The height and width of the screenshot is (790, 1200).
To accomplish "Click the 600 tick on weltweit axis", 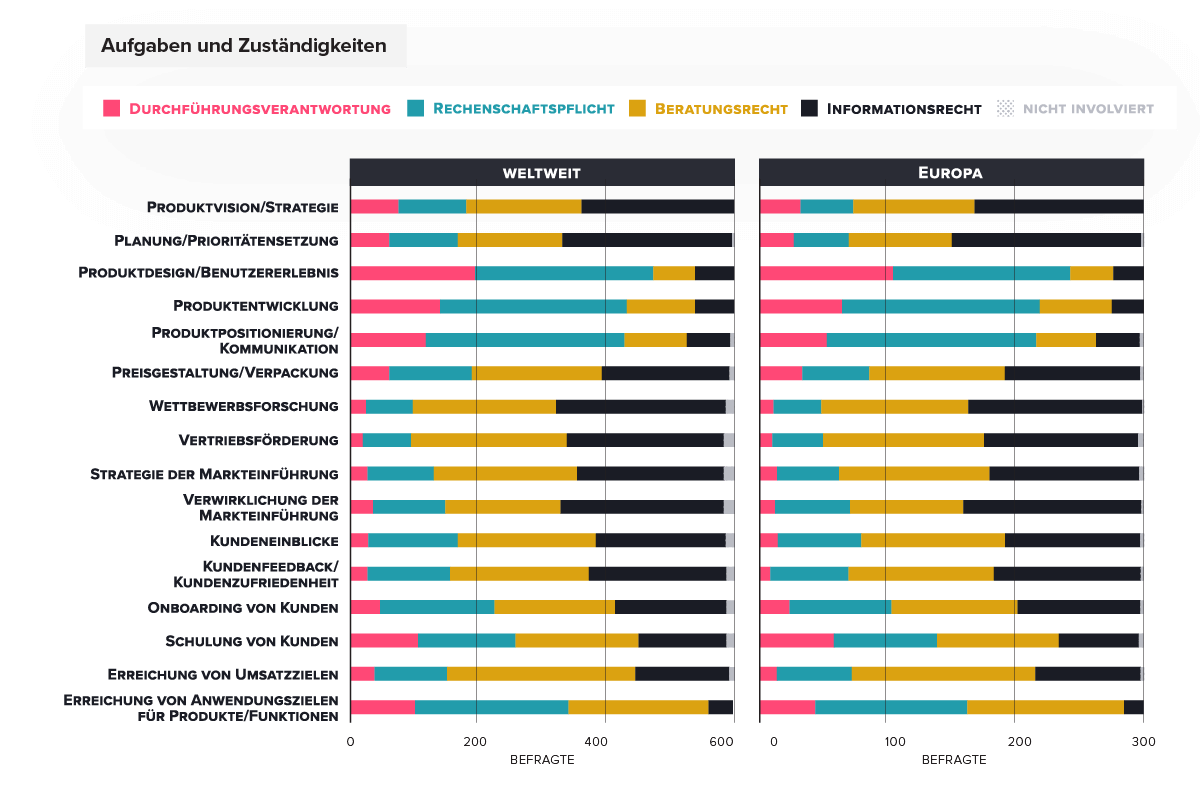I will click(721, 742).
